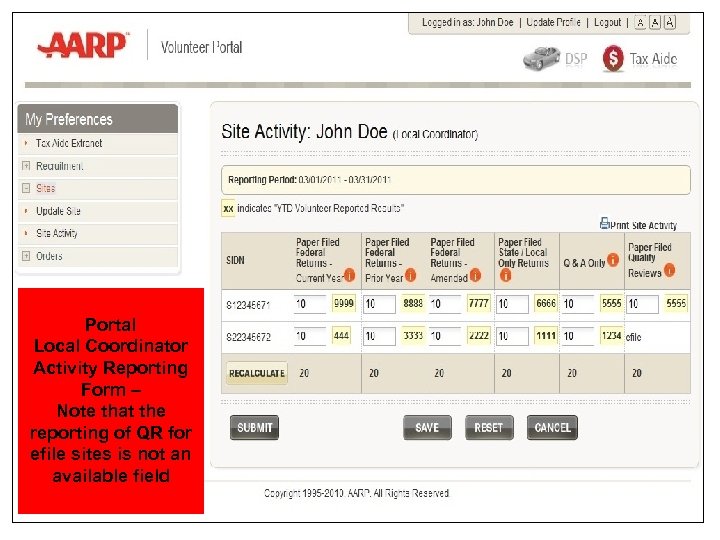Screen dimensions: 720x540
Task: Click info icon for Federal Returns Current Year
Action: click(349, 275)
